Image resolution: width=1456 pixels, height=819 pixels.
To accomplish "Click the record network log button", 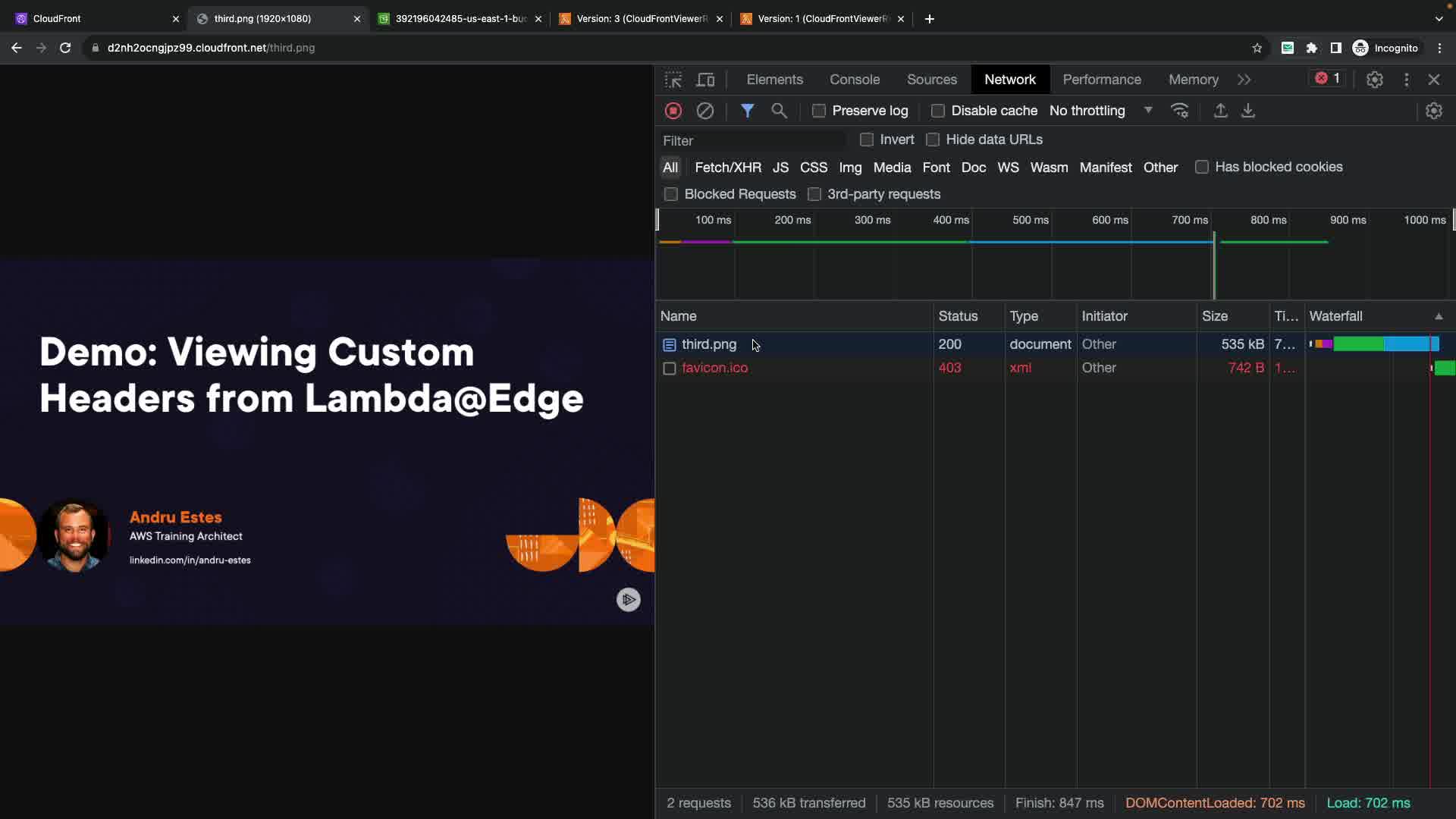I will [x=673, y=111].
